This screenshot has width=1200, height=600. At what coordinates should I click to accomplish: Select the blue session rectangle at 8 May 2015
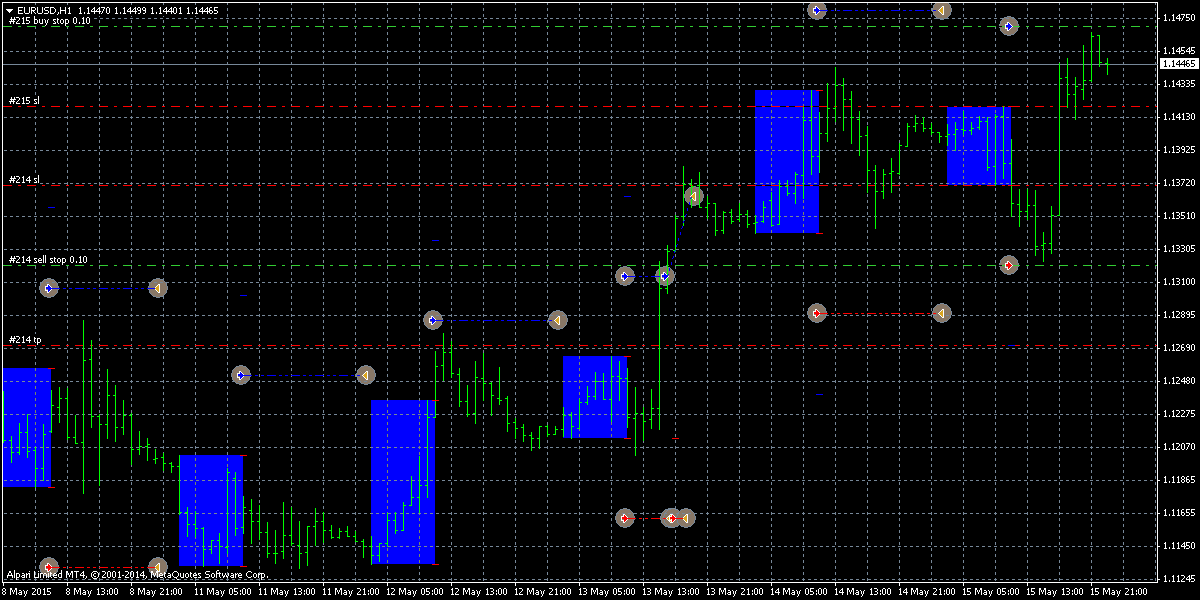[x=27, y=427]
